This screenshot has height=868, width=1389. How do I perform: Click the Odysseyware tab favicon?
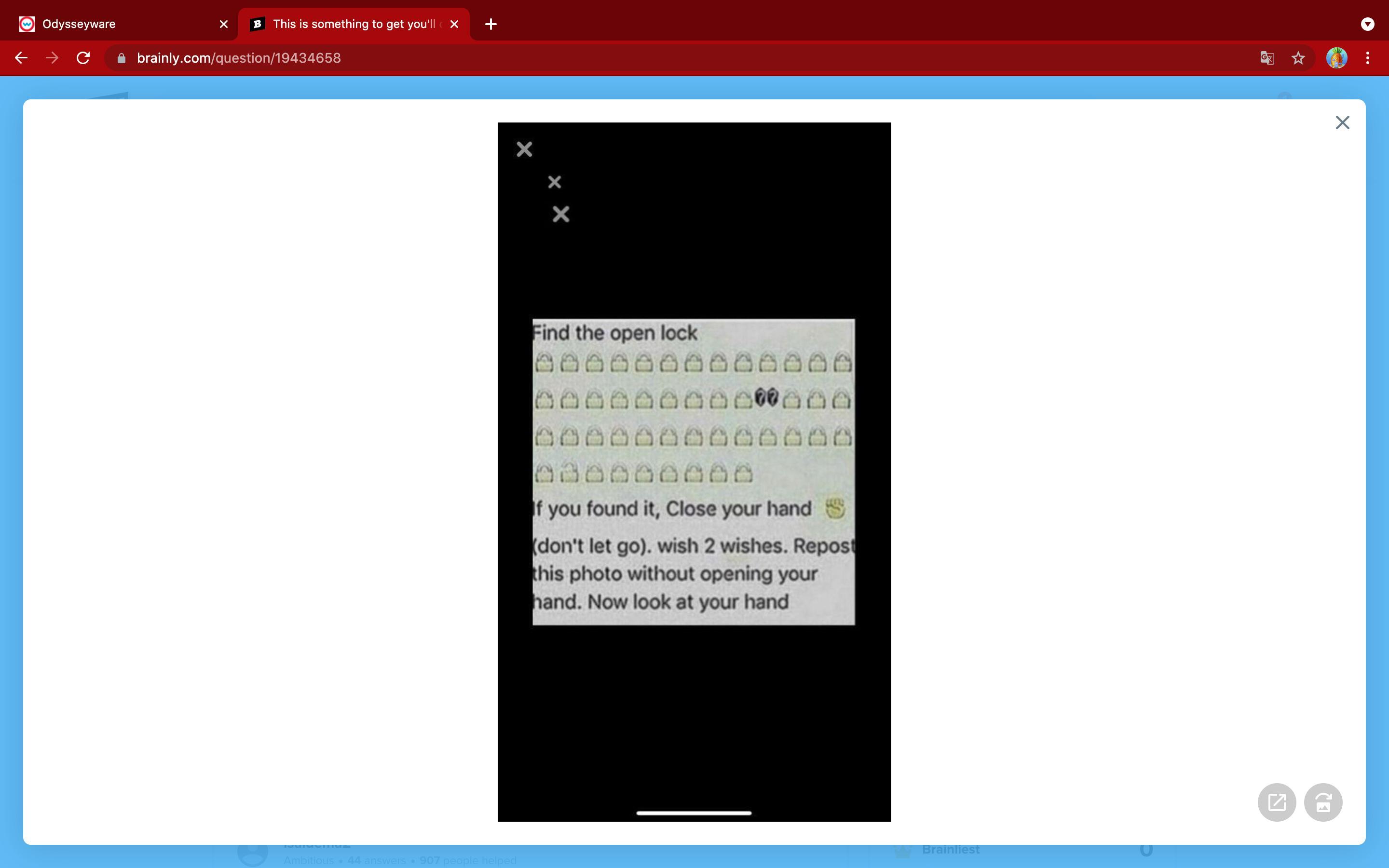coord(27,24)
